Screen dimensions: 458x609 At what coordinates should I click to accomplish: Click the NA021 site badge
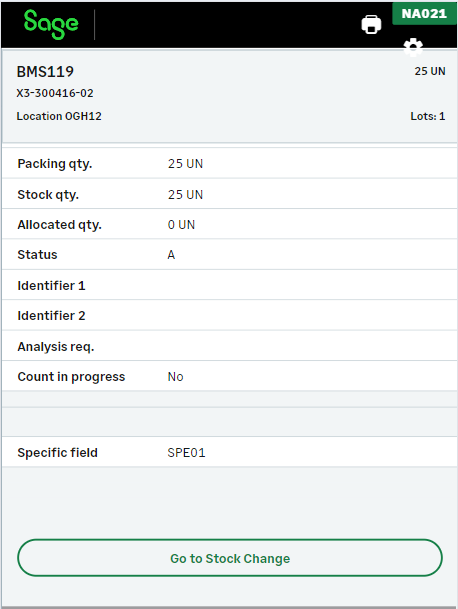424,14
